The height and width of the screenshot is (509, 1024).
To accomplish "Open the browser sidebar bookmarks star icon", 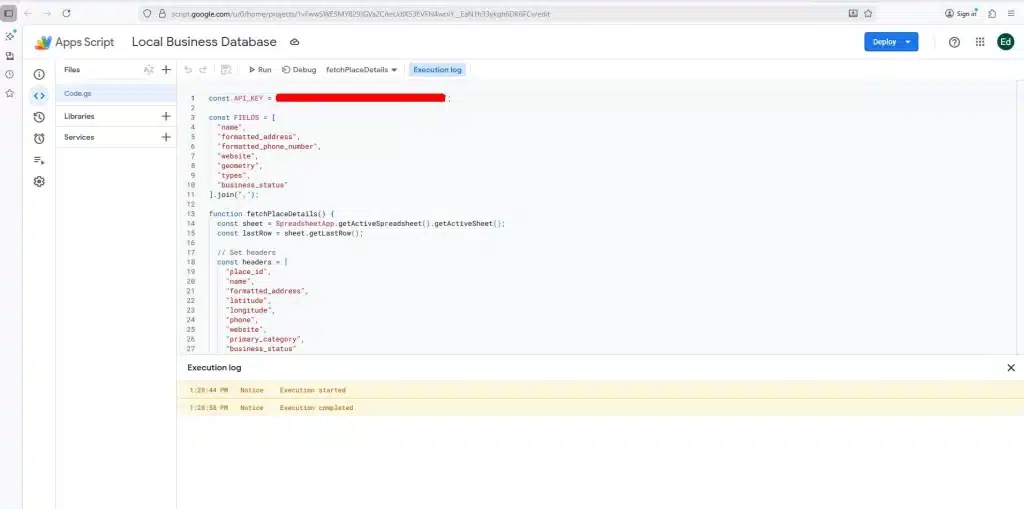I will pos(9,93).
